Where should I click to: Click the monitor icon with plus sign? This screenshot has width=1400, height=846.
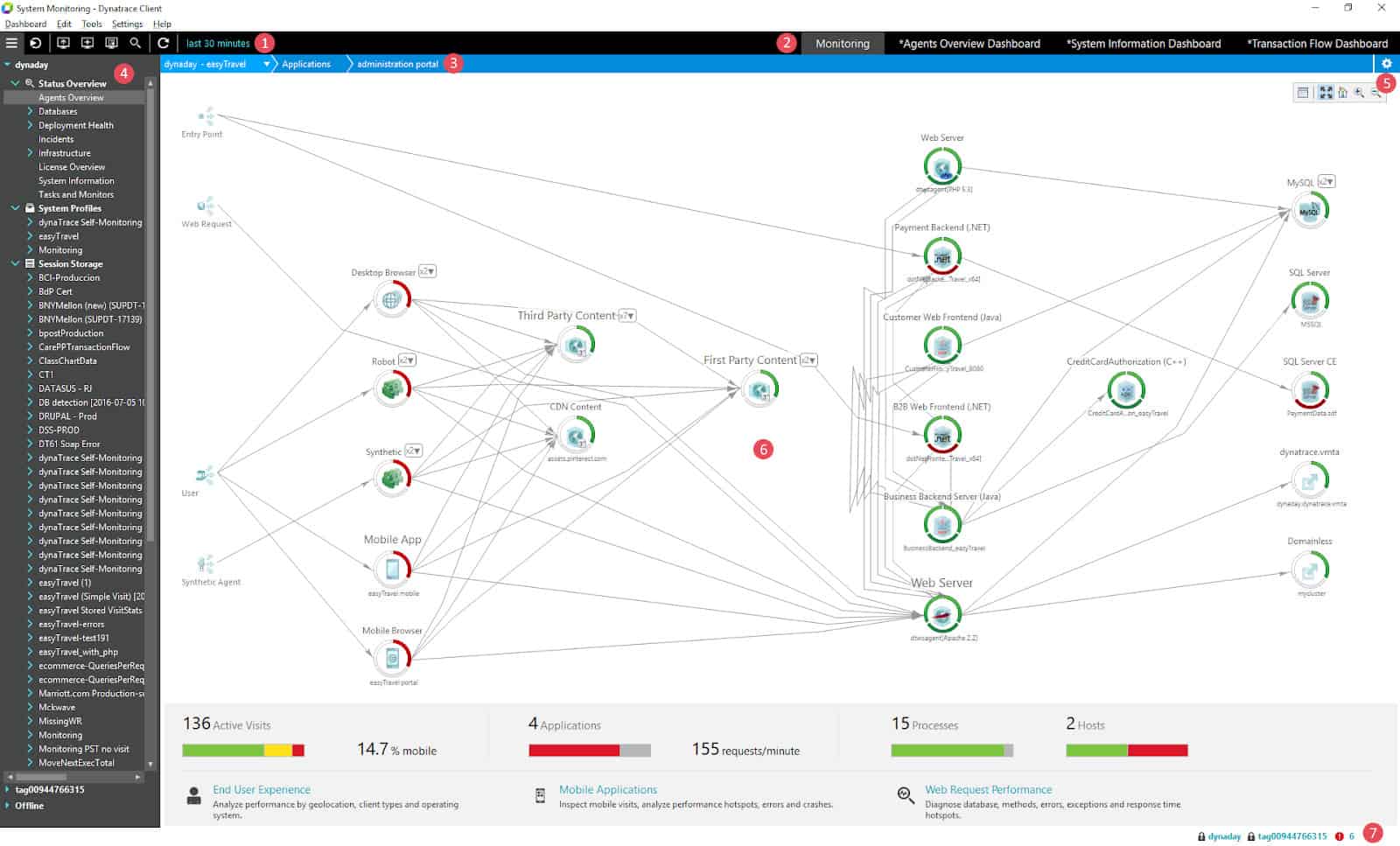(87, 43)
